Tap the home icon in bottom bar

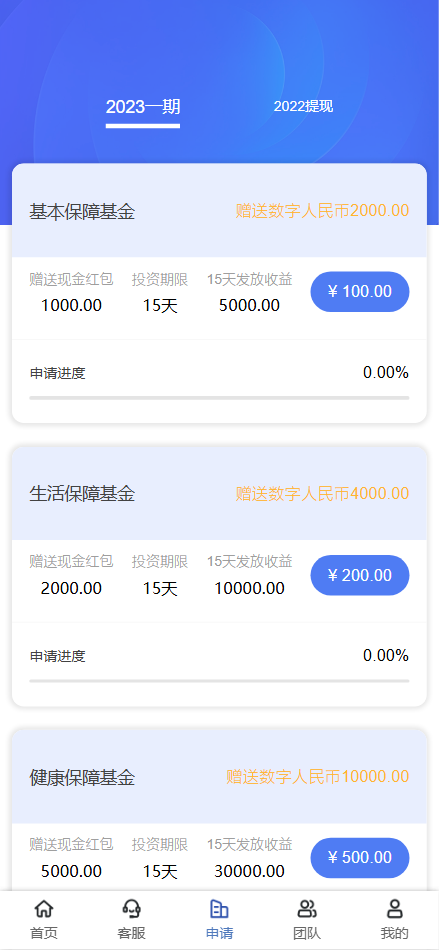44,909
